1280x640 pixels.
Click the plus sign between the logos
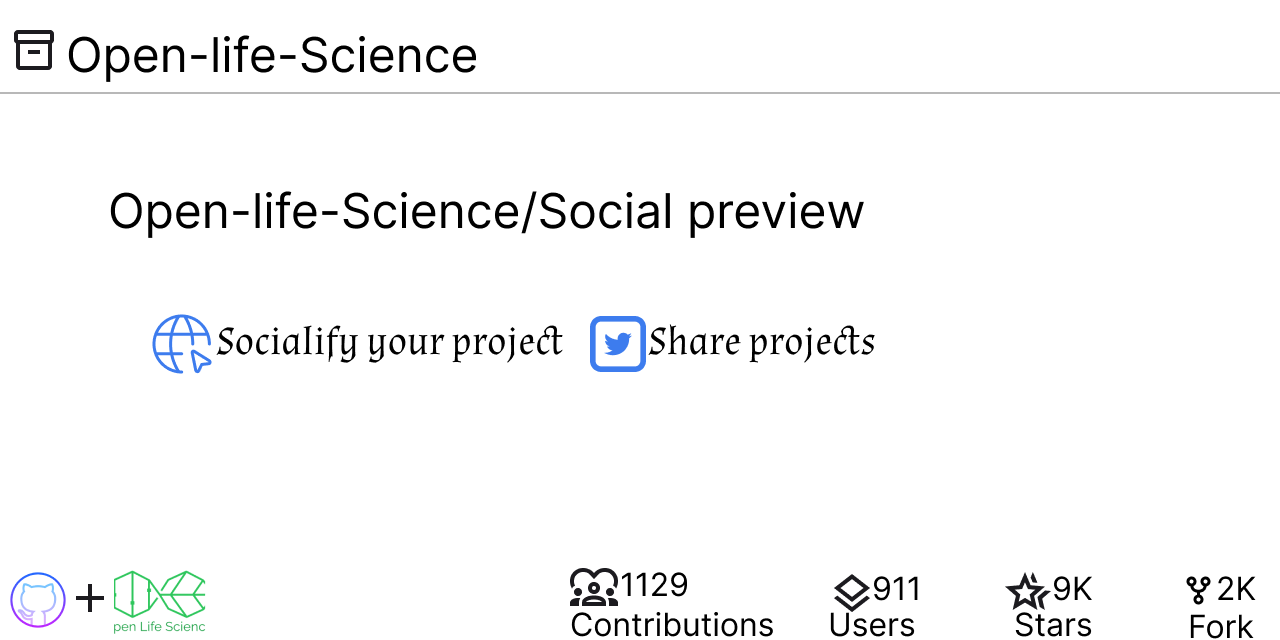pyautogui.click(x=90, y=599)
